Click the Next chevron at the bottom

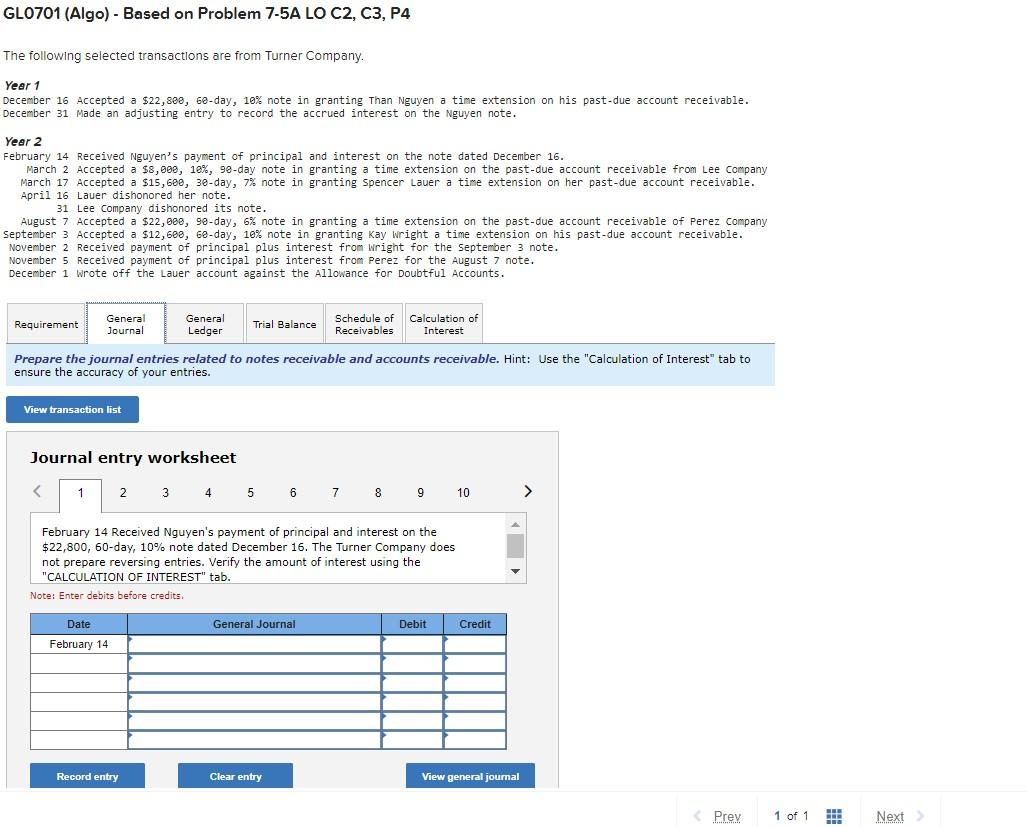890,816
